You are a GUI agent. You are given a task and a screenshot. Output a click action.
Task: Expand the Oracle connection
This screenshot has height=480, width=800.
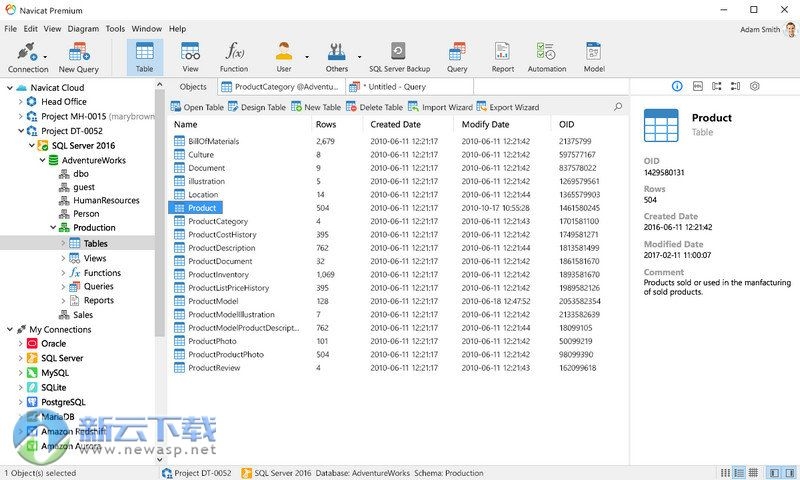(20, 343)
